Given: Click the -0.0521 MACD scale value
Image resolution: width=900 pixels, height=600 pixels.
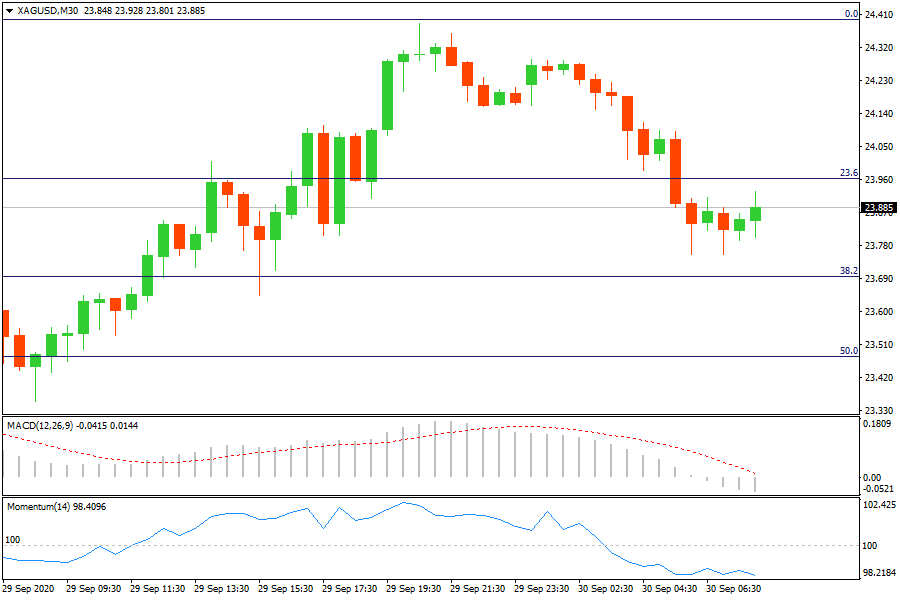Looking at the screenshot, I should (x=878, y=490).
